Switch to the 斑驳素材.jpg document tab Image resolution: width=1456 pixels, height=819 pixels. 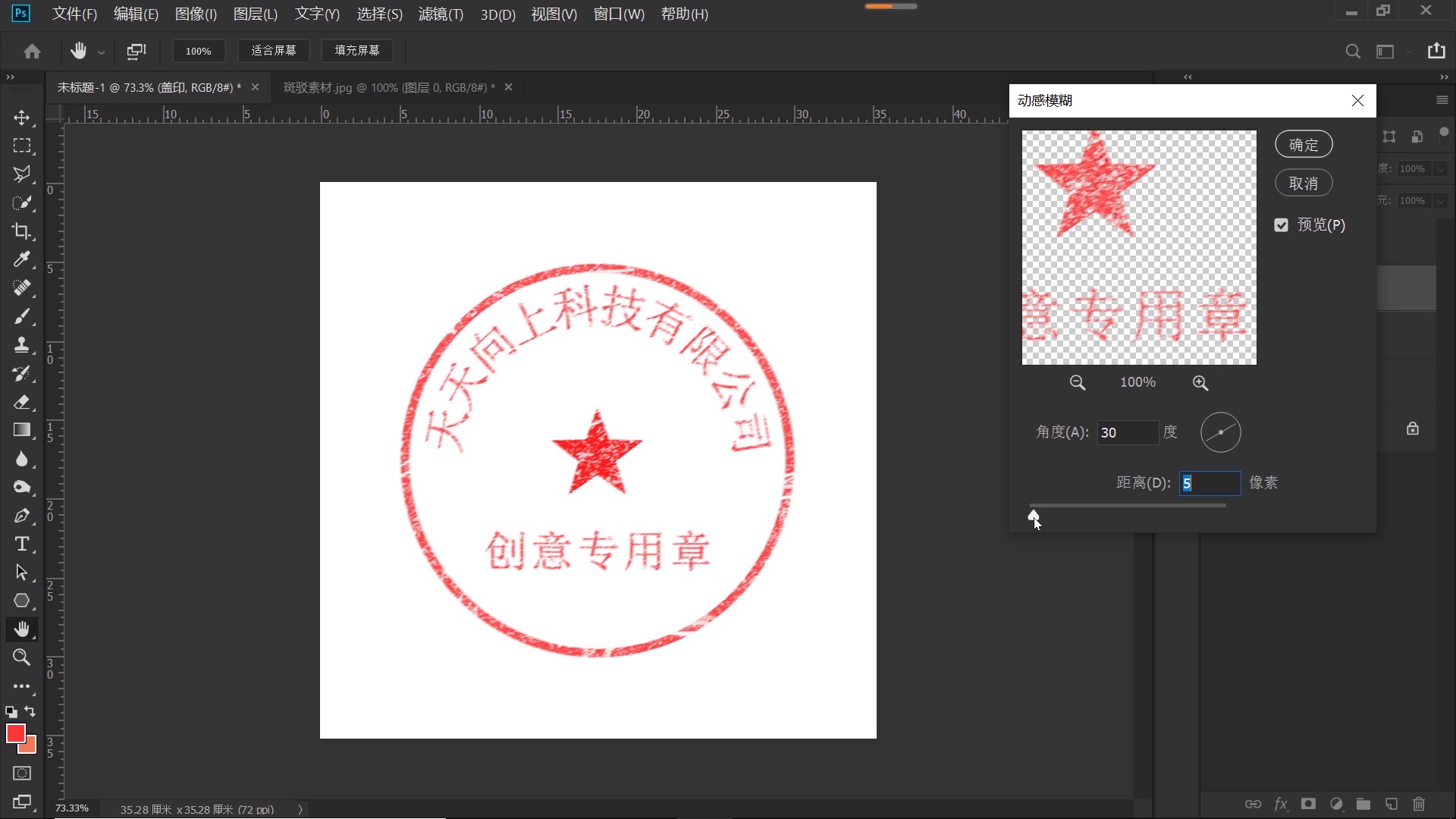click(387, 87)
